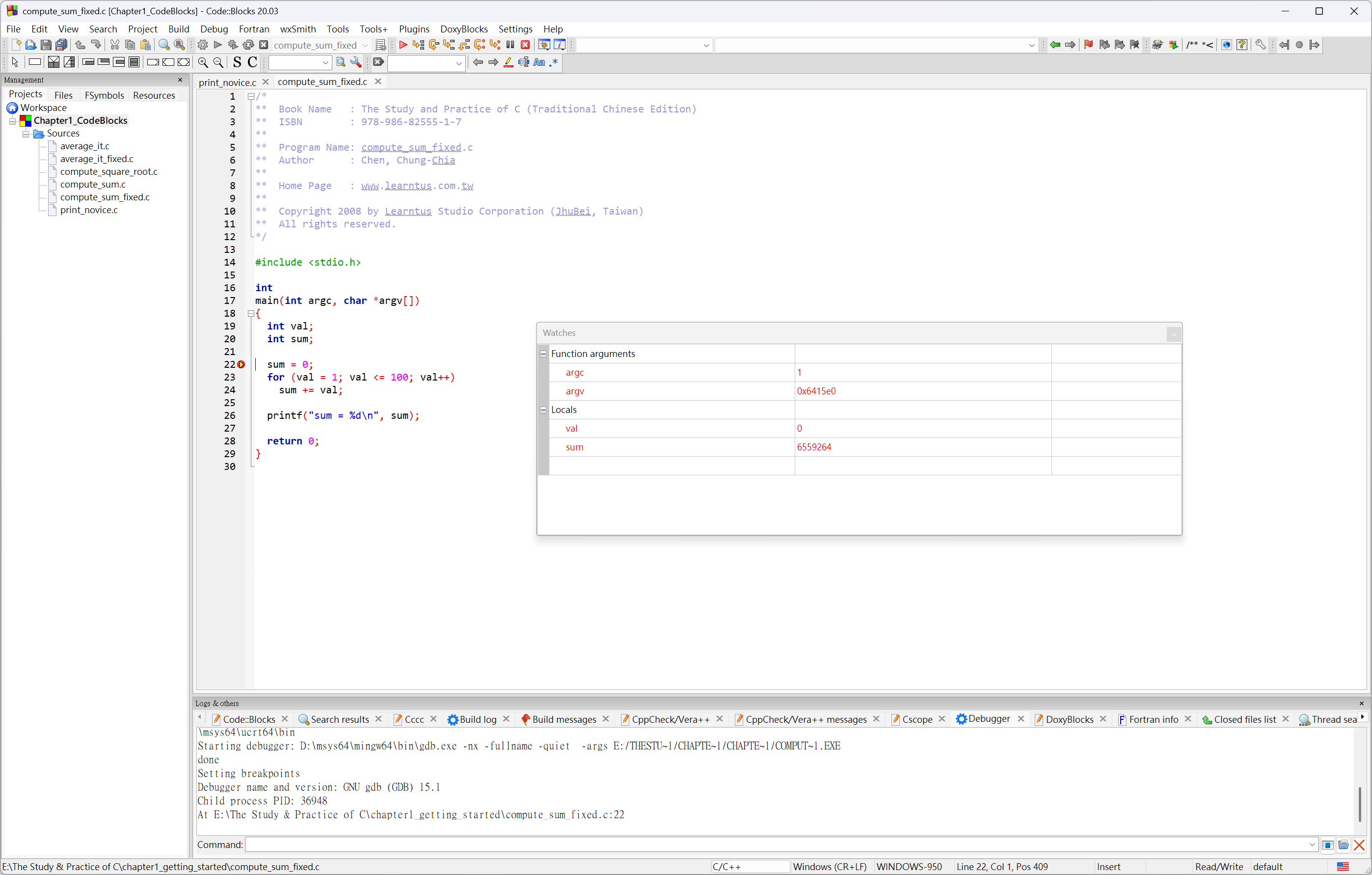Click the Debugger log vertical scrollbar

click(1359, 804)
